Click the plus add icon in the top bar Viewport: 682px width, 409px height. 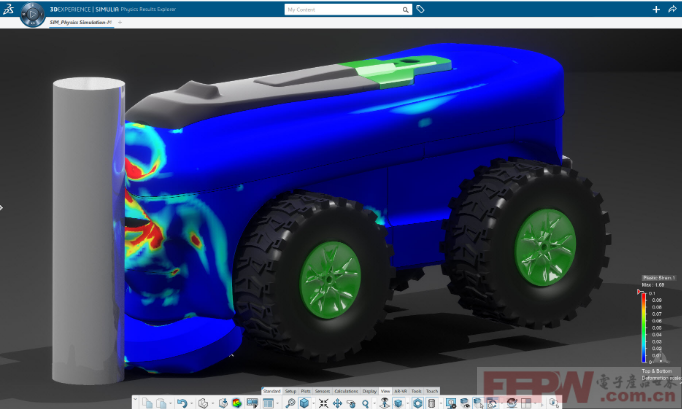pos(656,9)
